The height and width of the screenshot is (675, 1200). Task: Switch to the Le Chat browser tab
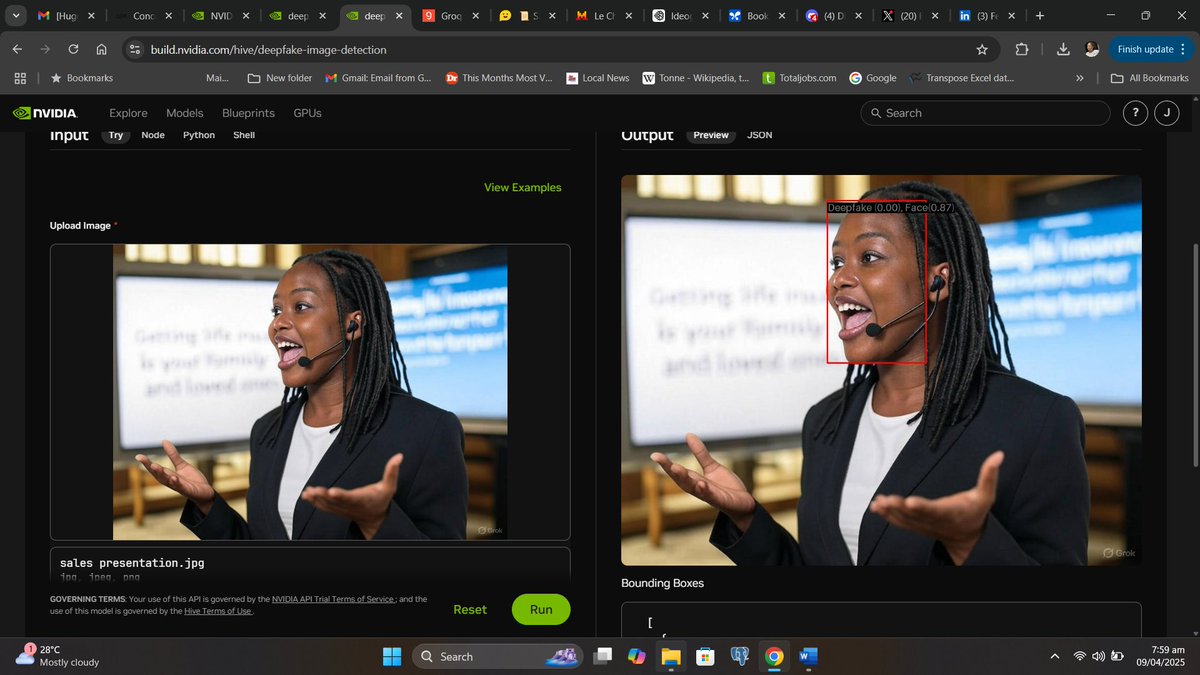click(x=604, y=16)
